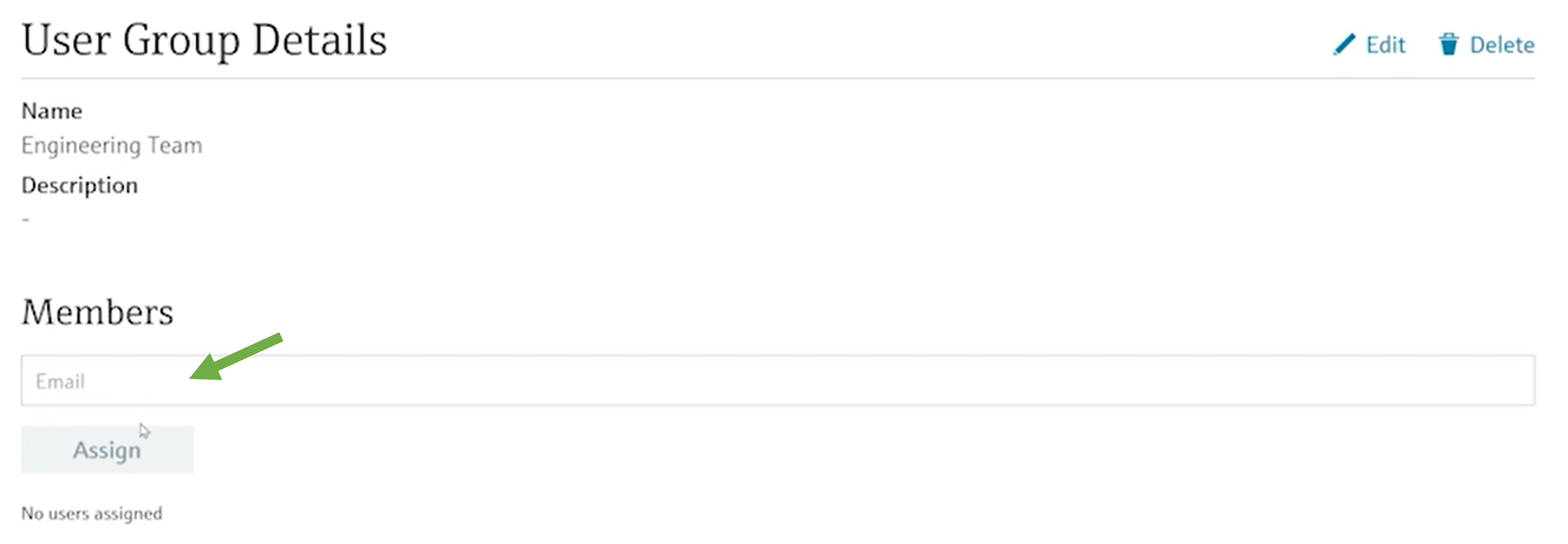Click the Description field label
The height and width of the screenshot is (544, 1568).
pos(79,186)
